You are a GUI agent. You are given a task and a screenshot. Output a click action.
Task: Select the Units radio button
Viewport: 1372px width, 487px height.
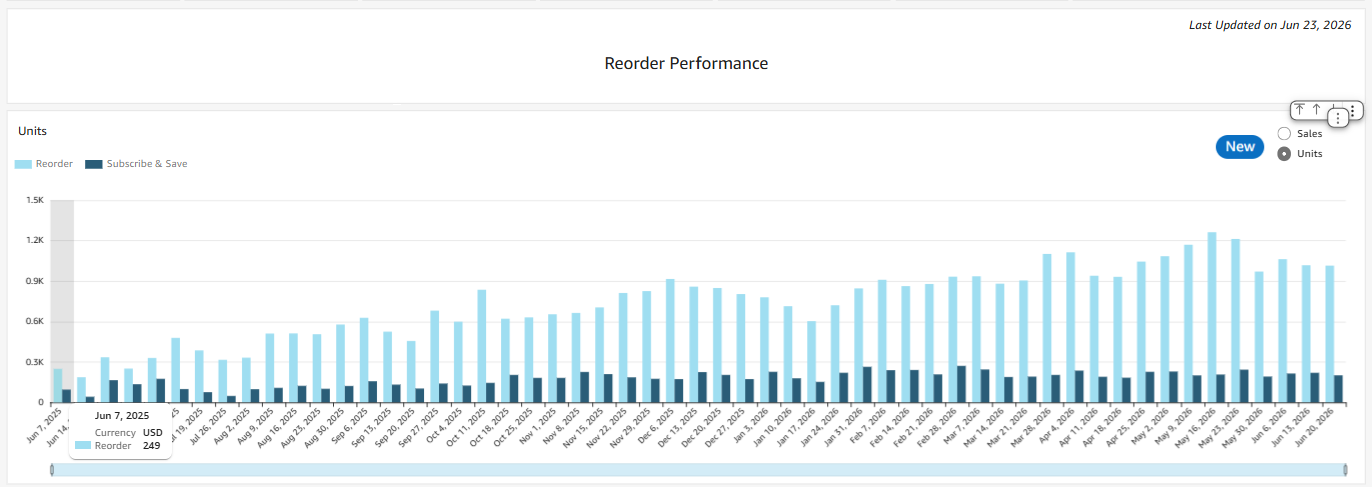1284,154
